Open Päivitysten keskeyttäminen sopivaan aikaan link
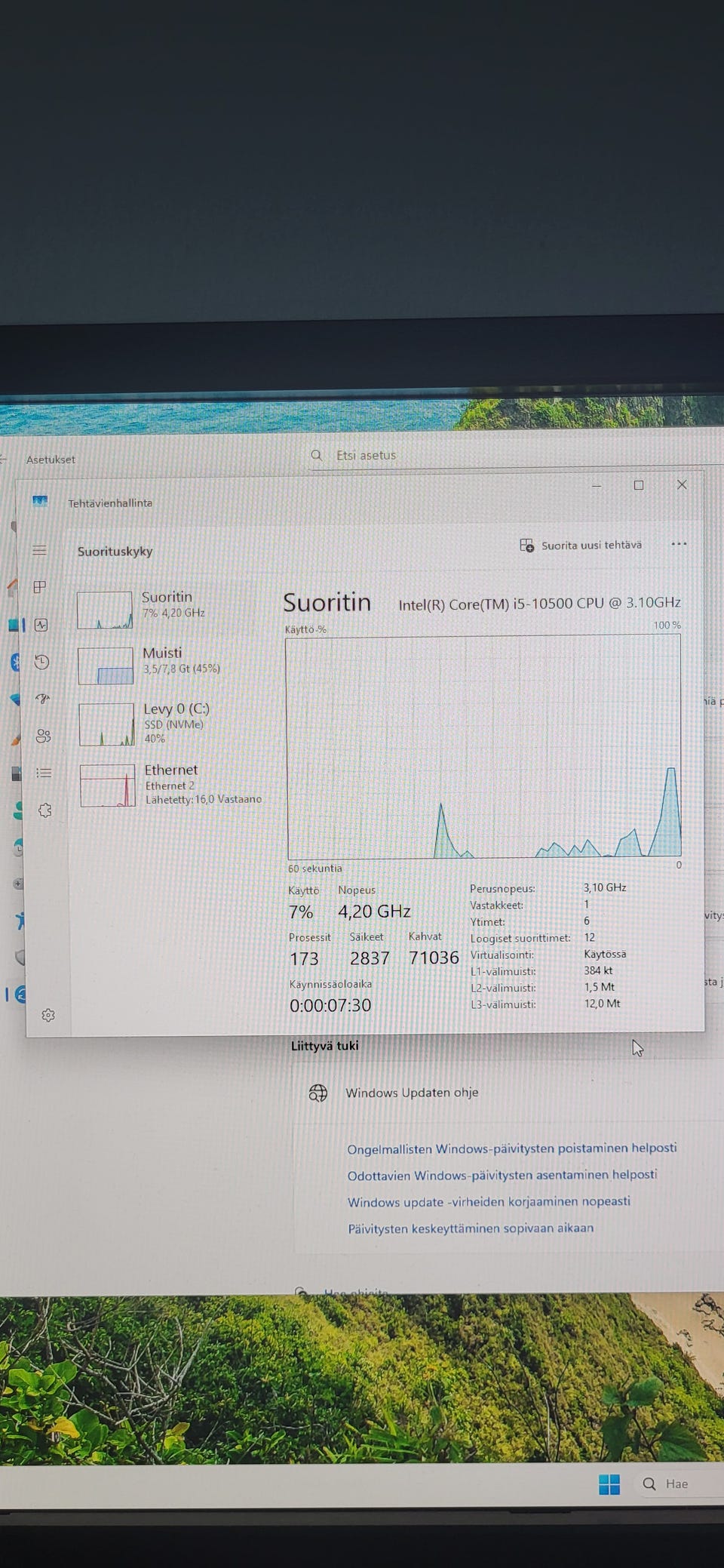Image resolution: width=724 pixels, height=1568 pixels. [471, 1228]
